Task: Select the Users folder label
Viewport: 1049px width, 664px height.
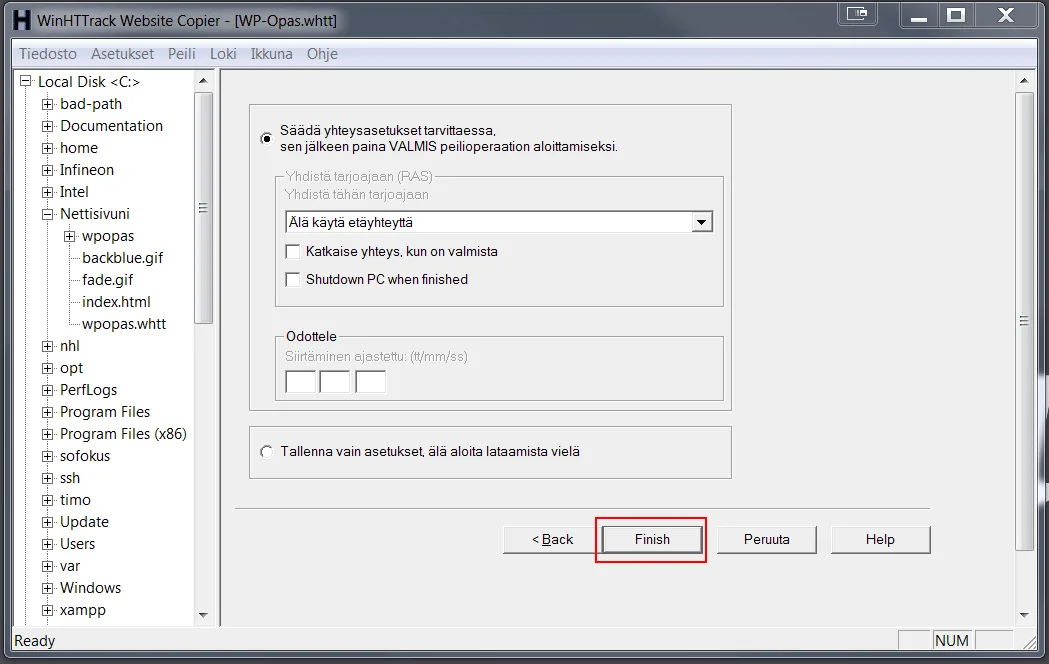Action: click(78, 544)
